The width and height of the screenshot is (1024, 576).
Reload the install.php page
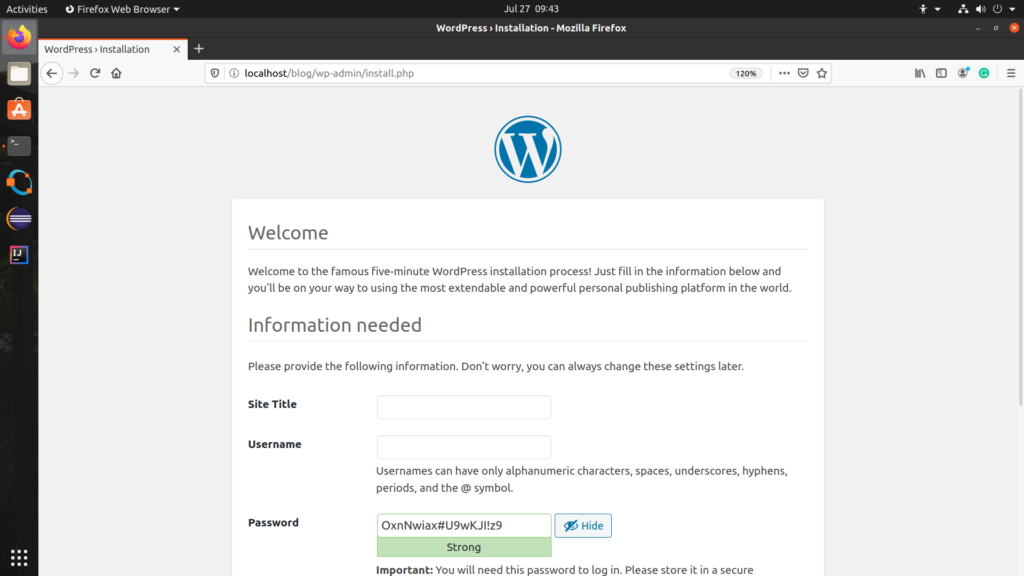click(x=93, y=73)
